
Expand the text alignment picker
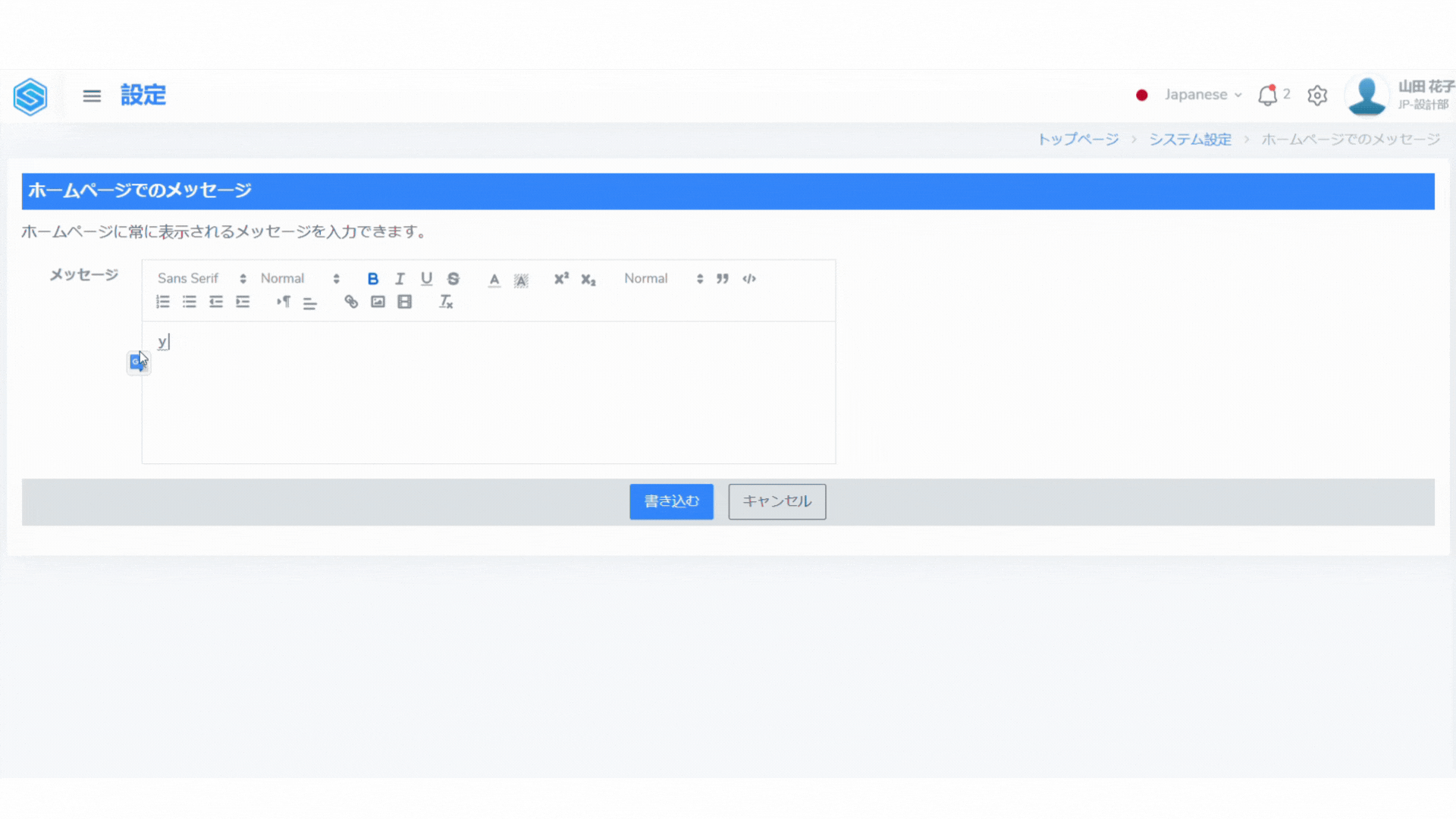click(x=310, y=303)
